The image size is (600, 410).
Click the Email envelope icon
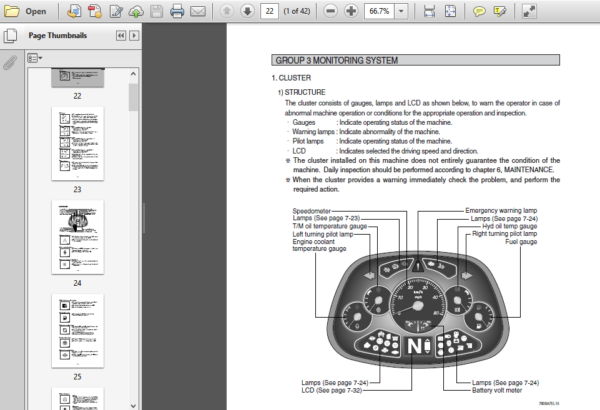click(x=198, y=11)
